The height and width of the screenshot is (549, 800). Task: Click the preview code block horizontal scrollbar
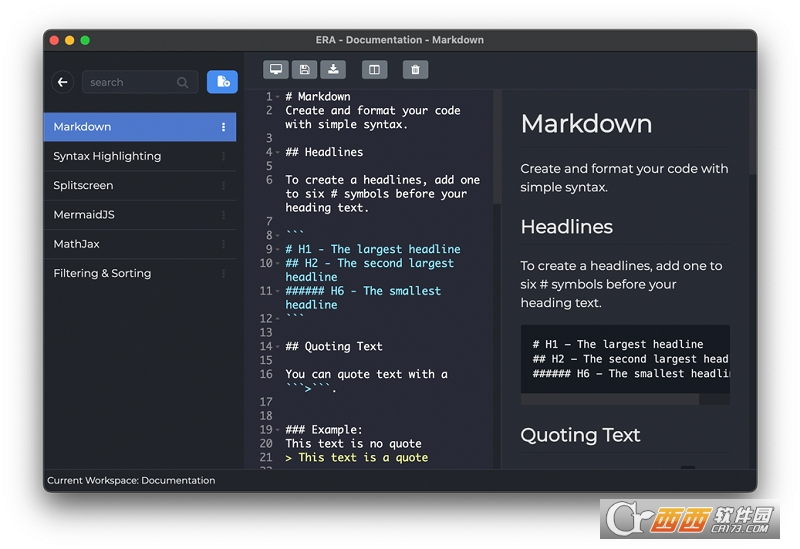[610, 400]
